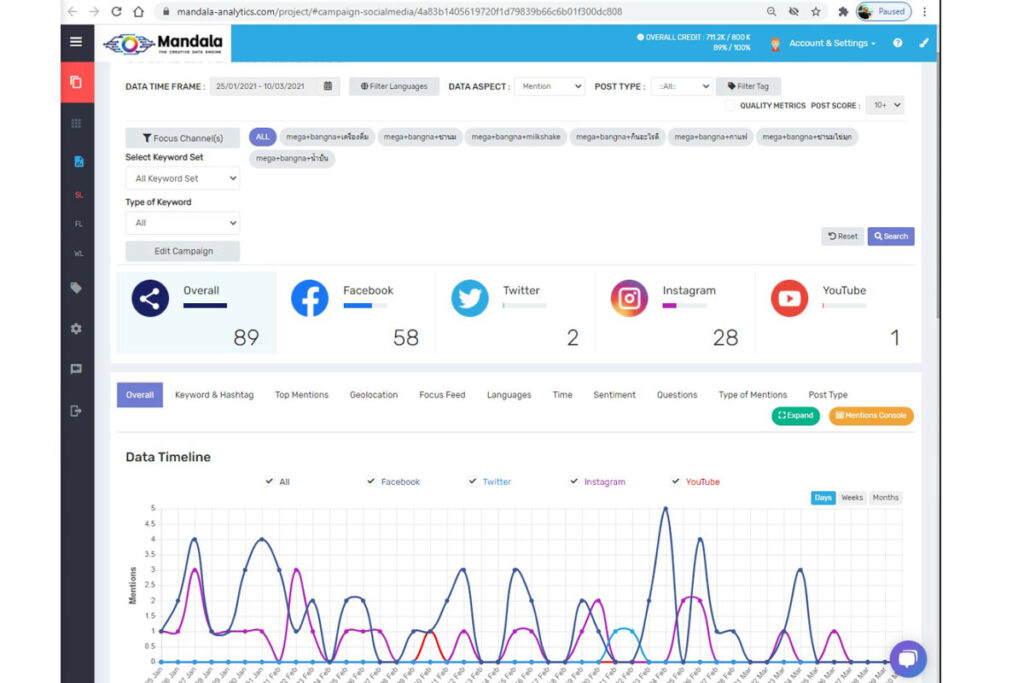Screen dimensions: 1024x683
Task: Open the Mentions Console button
Action: click(x=871, y=415)
